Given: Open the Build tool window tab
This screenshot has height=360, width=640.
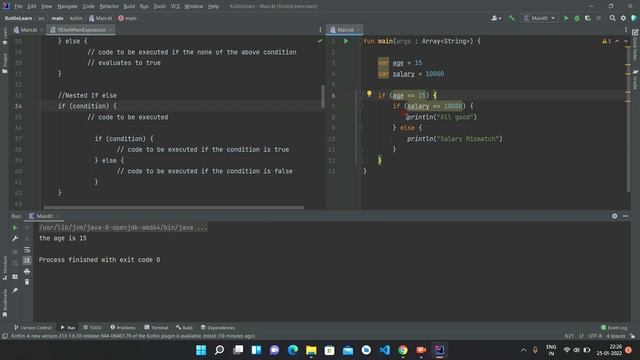Looking at the screenshot, I should [184, 327].
